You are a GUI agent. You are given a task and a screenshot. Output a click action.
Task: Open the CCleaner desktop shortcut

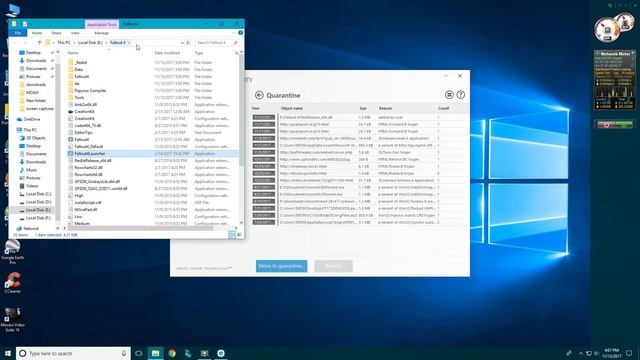[13, 283]
